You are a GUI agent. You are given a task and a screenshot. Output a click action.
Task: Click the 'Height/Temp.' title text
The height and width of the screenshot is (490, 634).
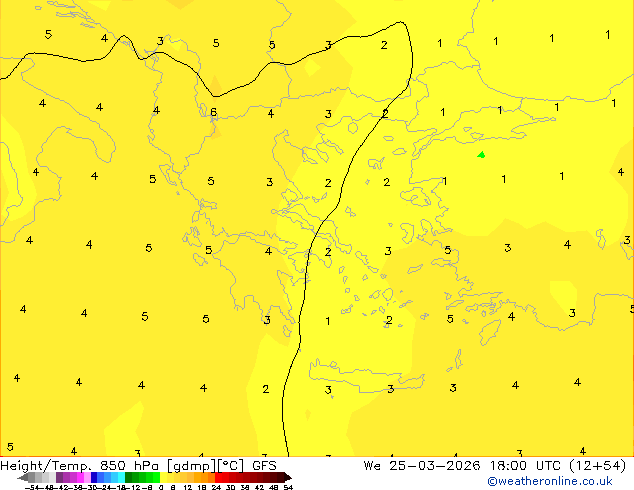[x=46, y=466]
